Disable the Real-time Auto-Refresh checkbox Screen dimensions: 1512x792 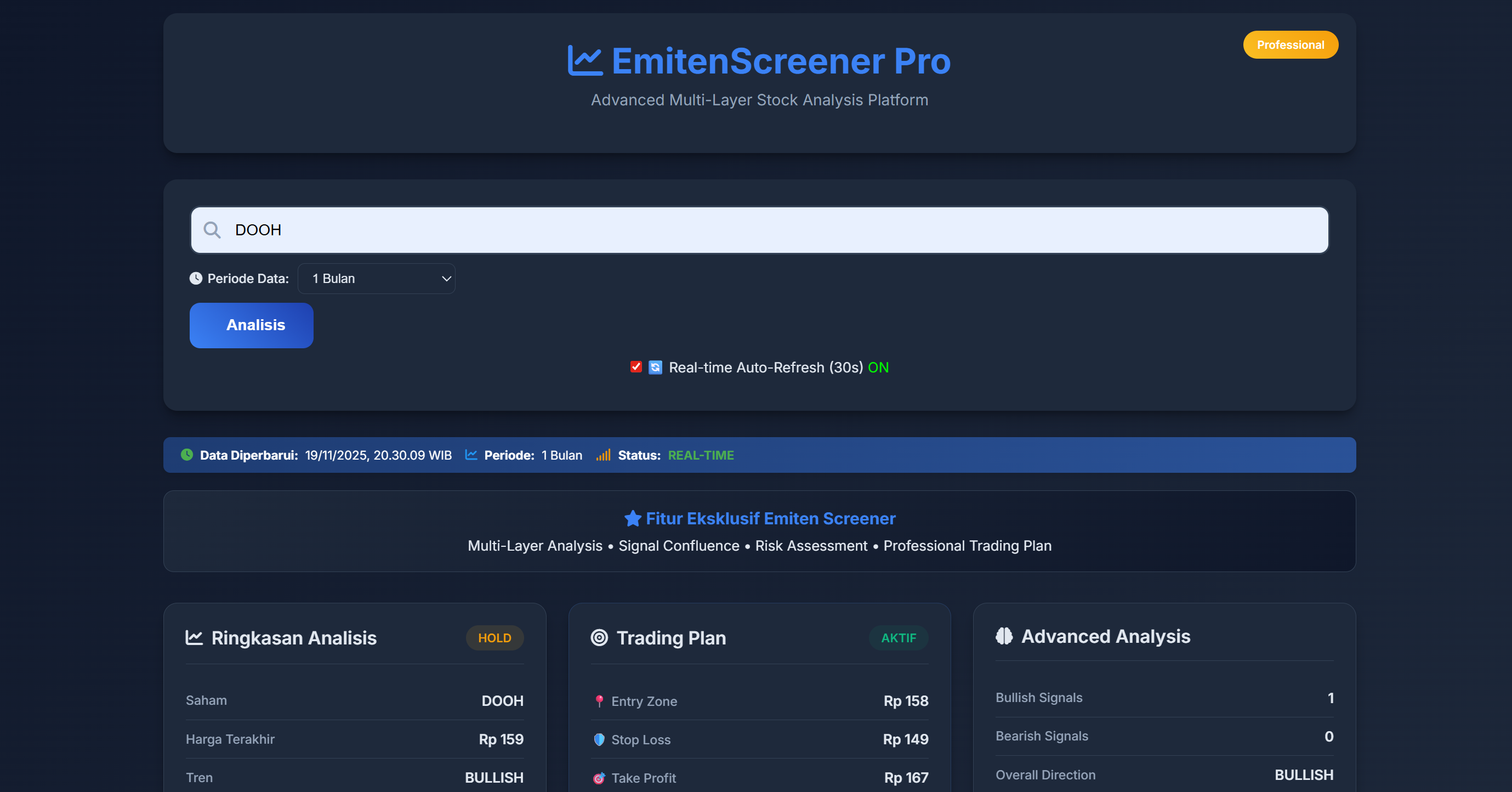pos(636,367)
